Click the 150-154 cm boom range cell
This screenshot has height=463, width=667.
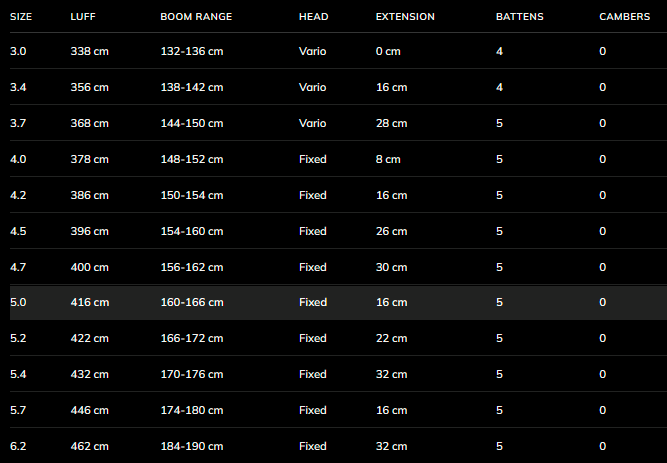pyautogui.click(x=192, y=195)
